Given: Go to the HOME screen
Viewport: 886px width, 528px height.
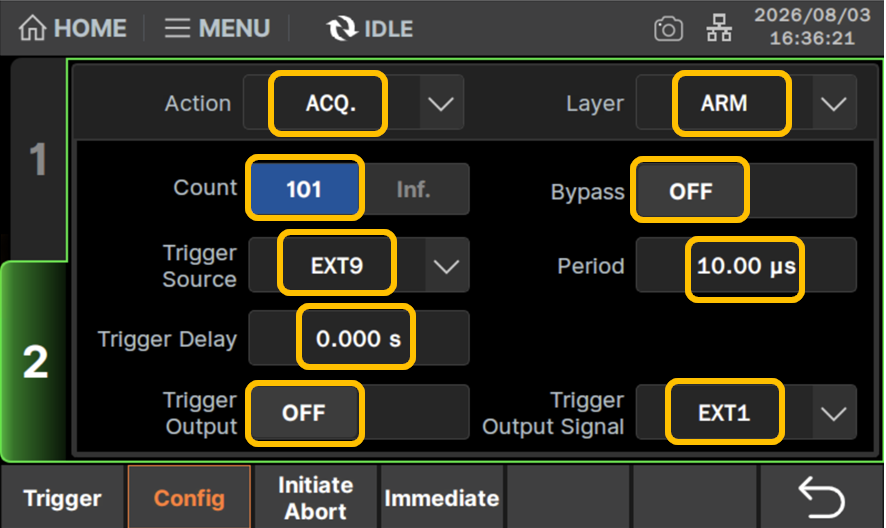Looking at the screenshot, I should [x=72, y=28].
